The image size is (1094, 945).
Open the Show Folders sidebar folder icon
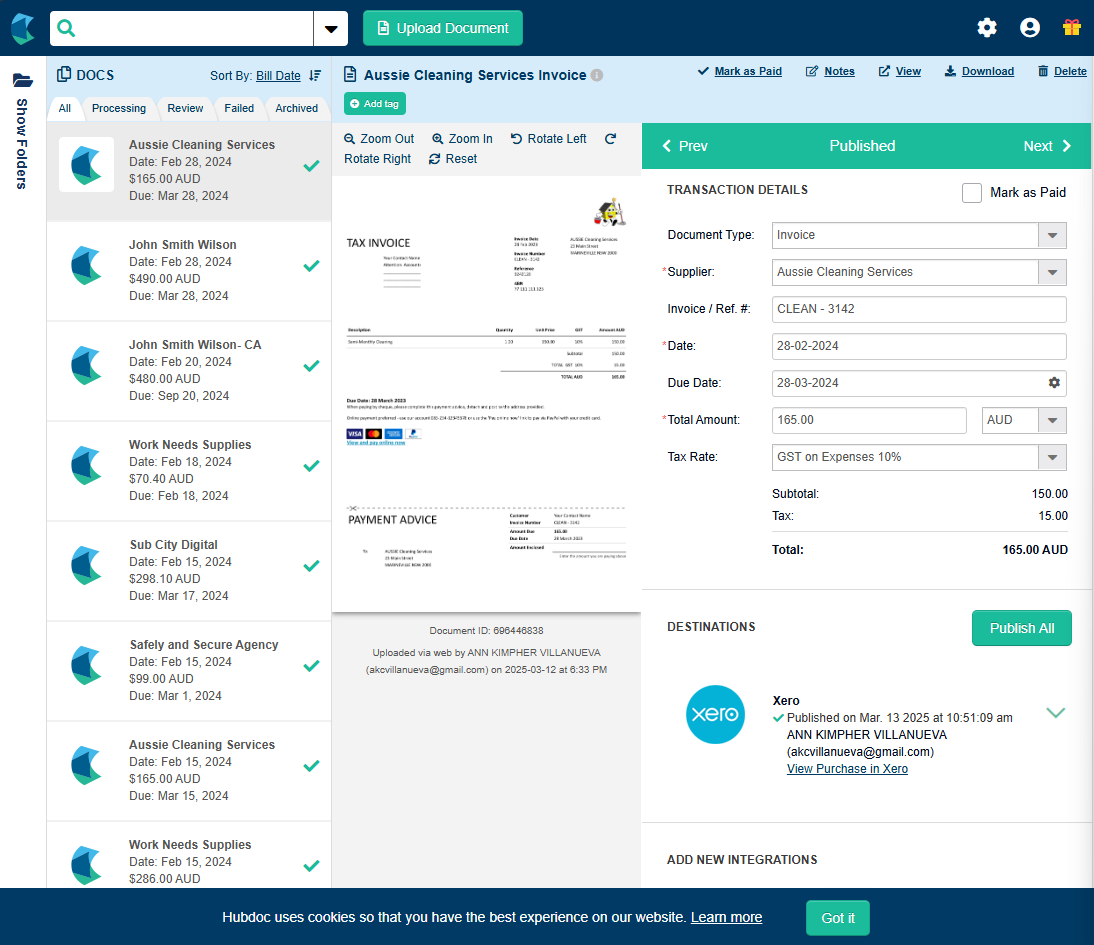pos(22,80)
